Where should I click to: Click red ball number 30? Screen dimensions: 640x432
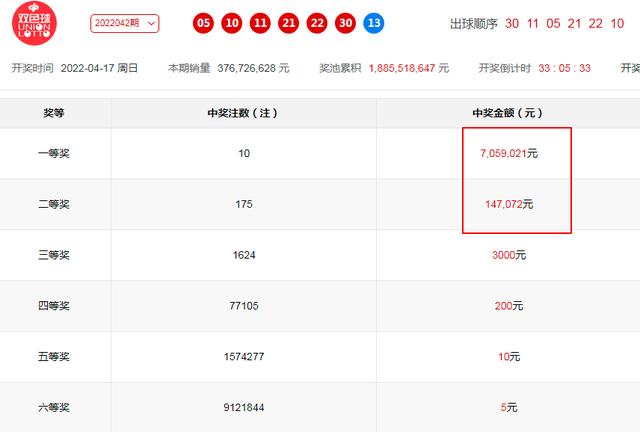tap(345, 23)
